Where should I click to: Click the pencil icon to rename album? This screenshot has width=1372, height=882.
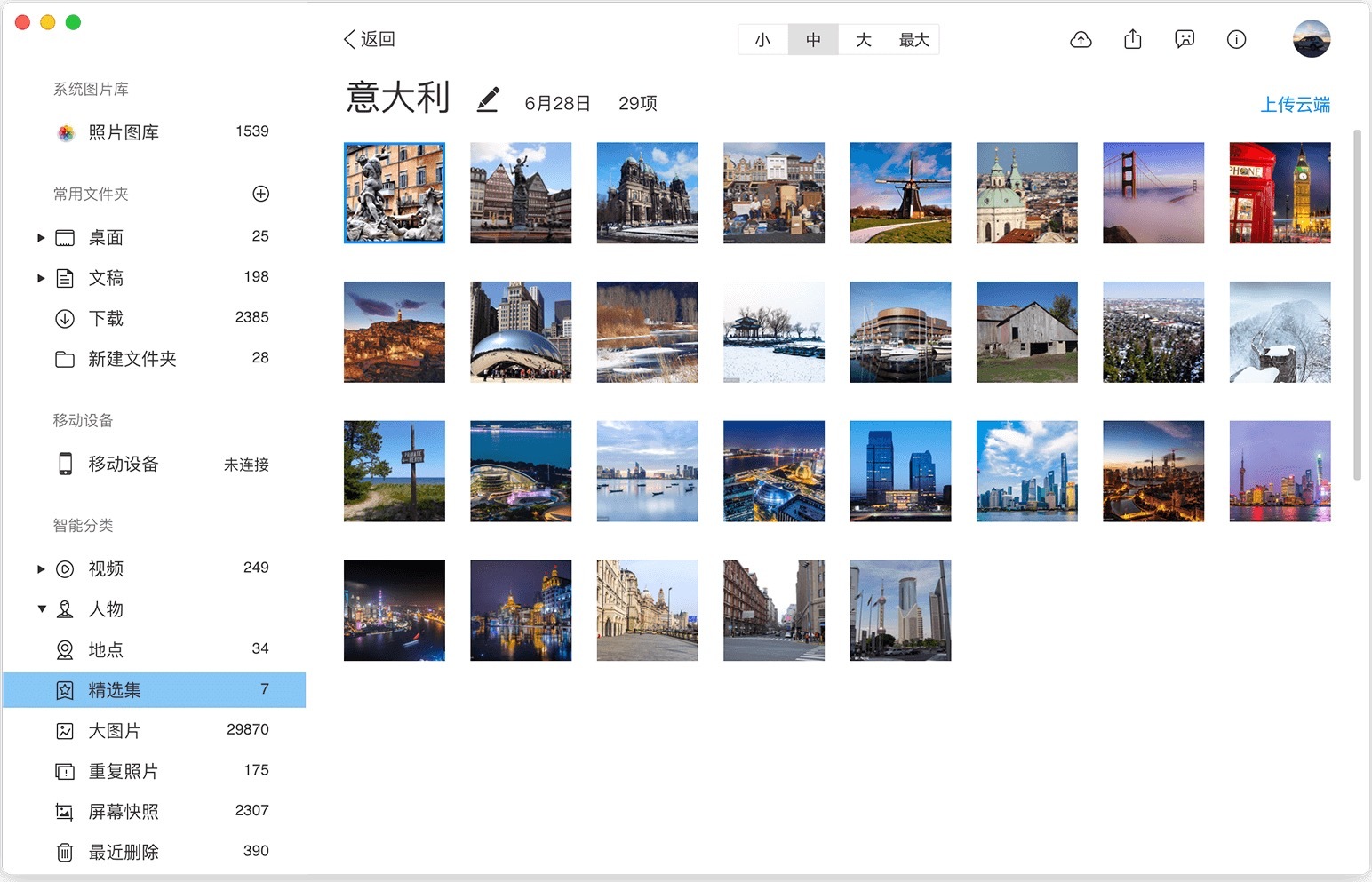(x=488, y=99)
